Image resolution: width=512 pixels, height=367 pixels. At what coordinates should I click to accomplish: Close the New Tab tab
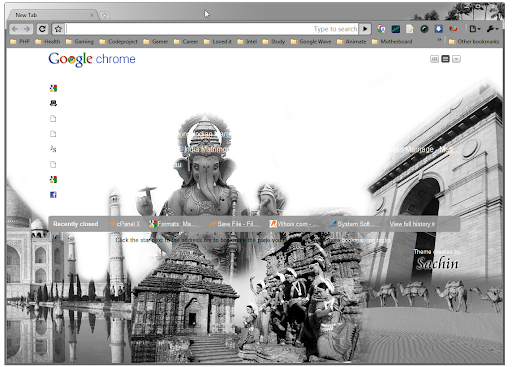point(92,15)
